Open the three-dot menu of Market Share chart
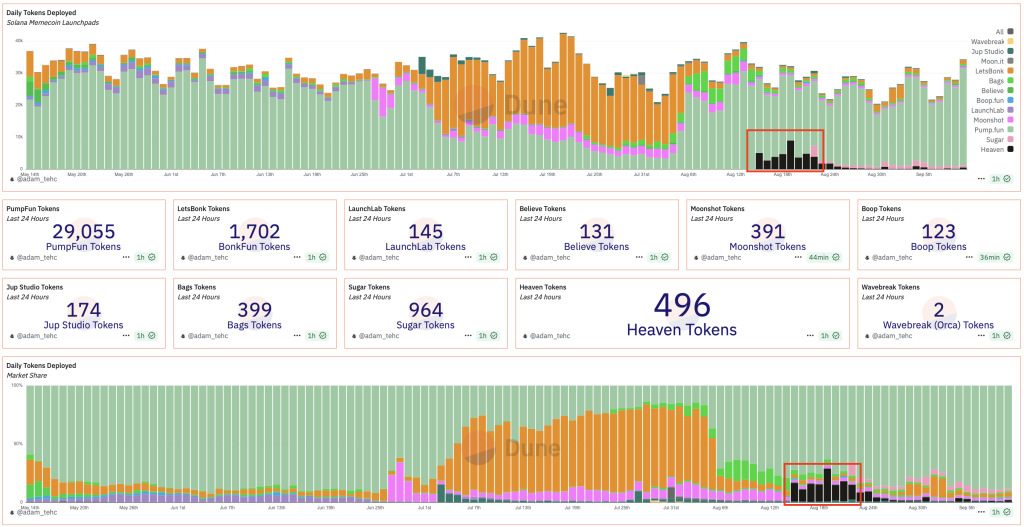Image resolution: width=1024 pixels, height=527 pixels. (982, 512)
